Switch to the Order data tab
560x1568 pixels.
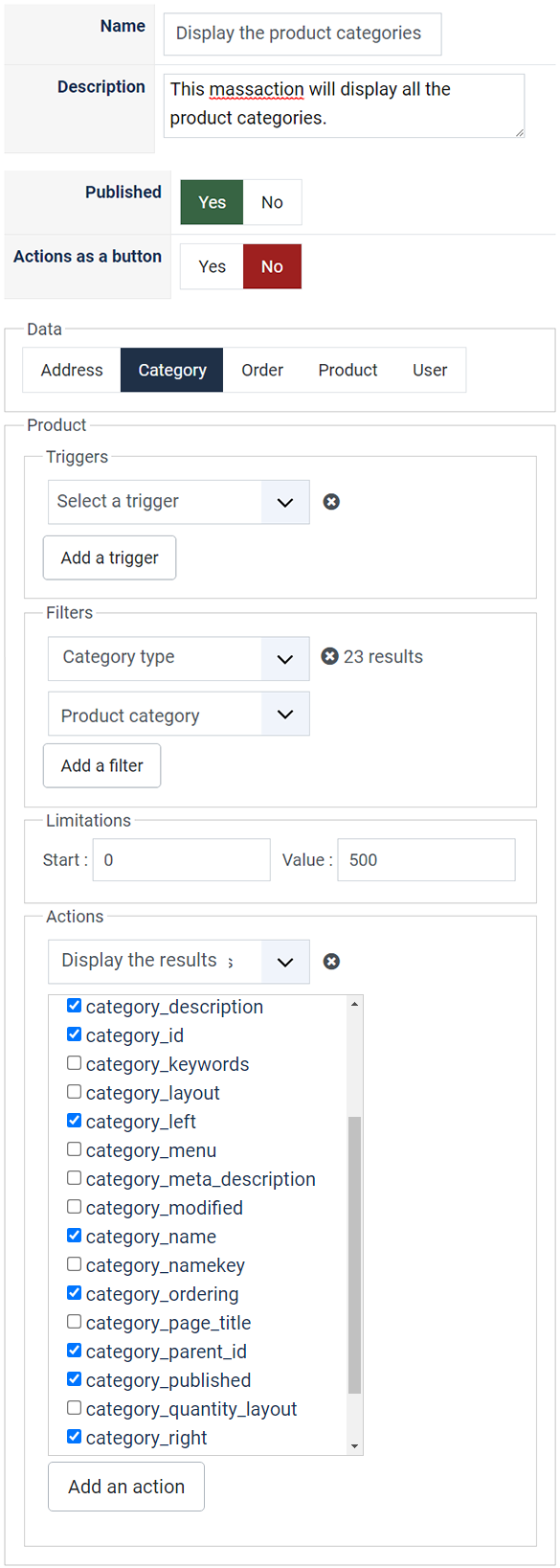262,370
